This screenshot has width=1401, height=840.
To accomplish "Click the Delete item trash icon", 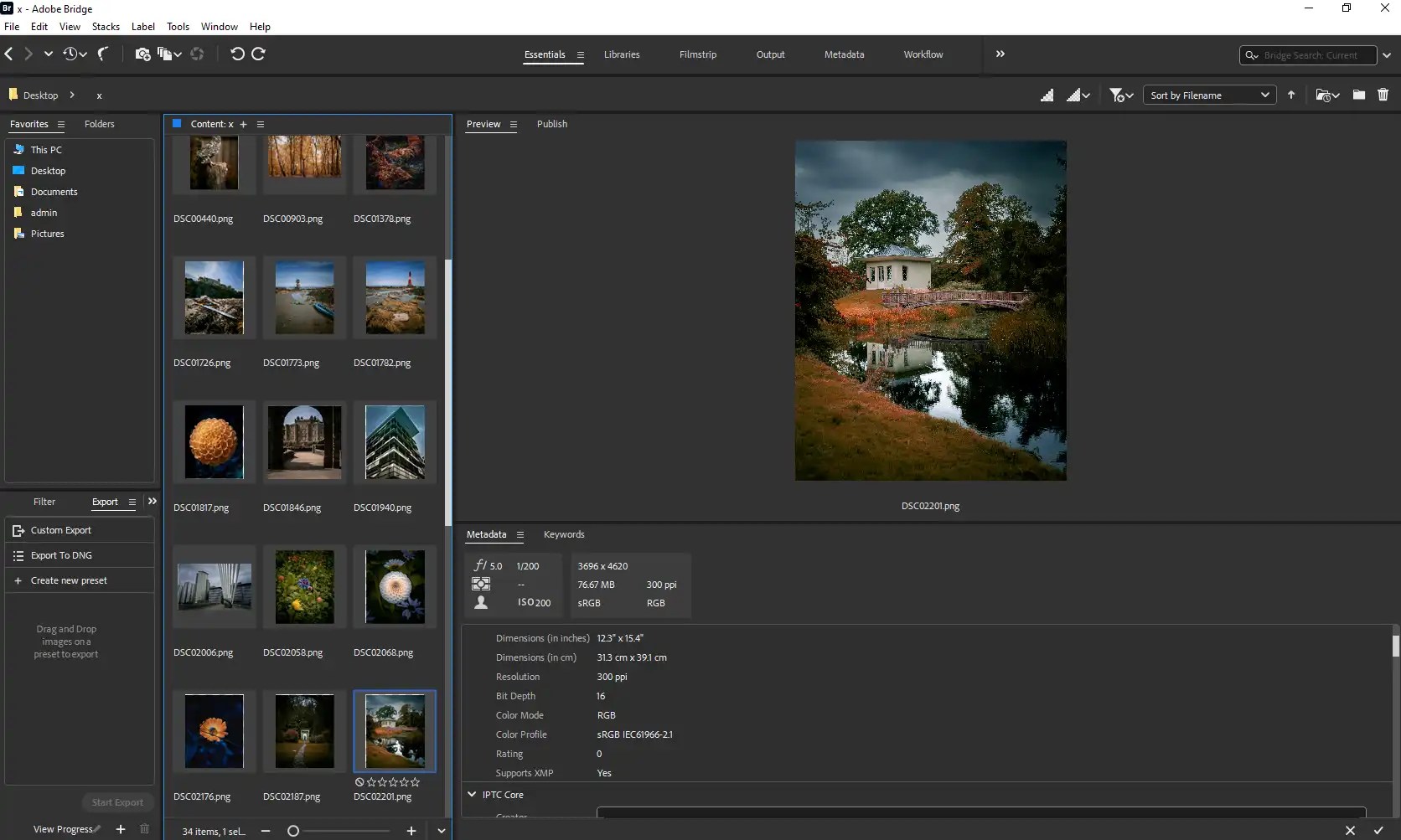I will (1383, 95).
